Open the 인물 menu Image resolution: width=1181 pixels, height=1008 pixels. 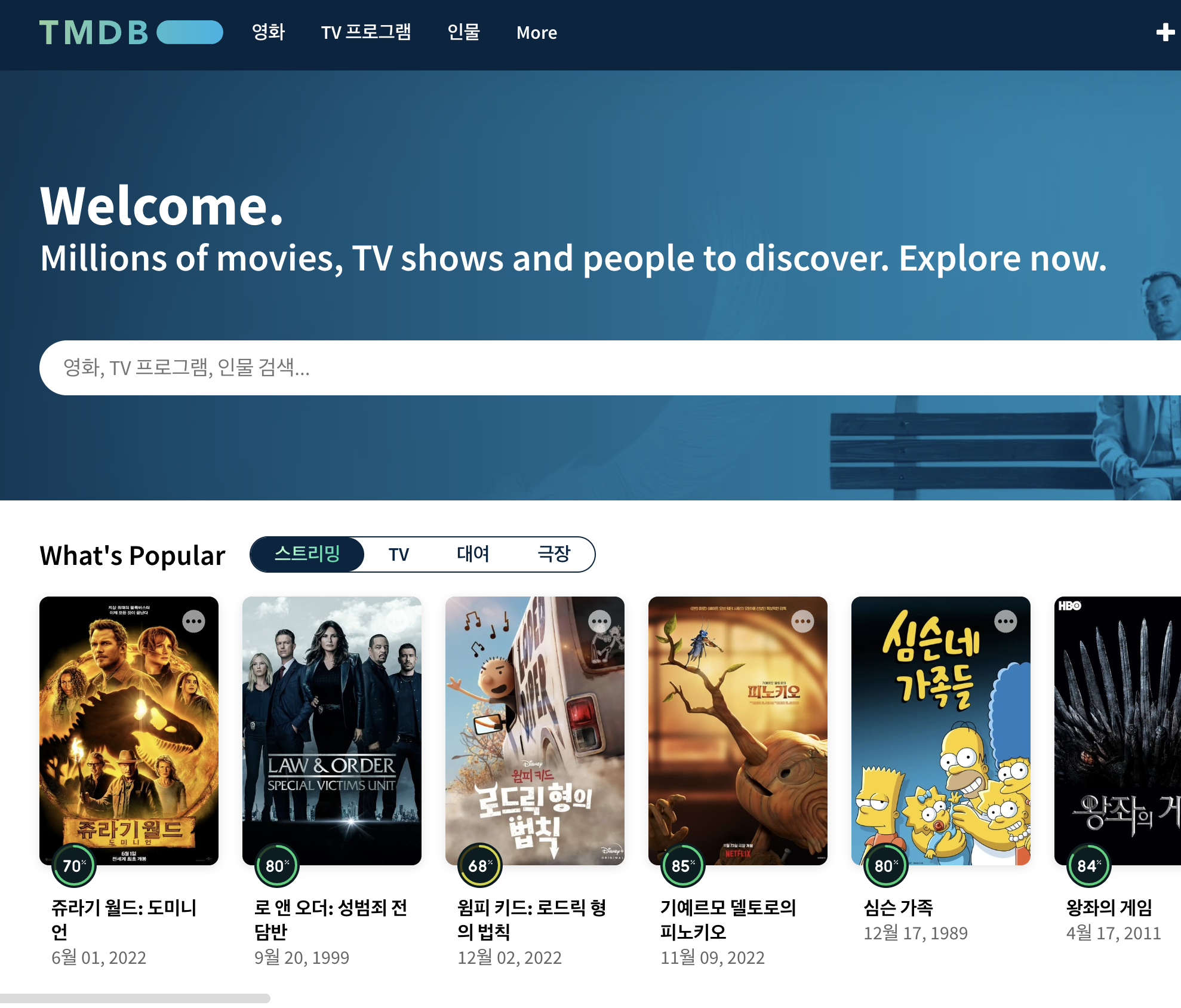tap(463, 32)
